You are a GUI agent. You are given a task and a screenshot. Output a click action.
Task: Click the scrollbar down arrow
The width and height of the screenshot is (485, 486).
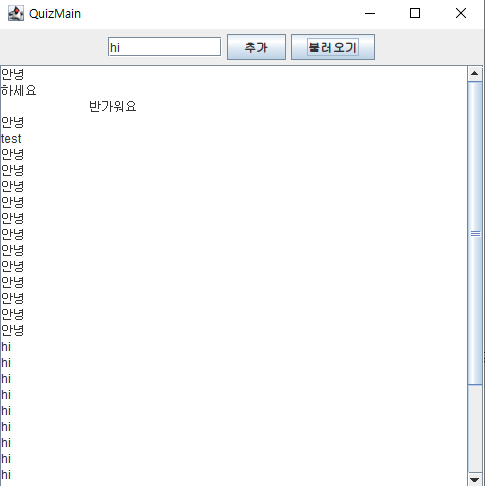475,479
